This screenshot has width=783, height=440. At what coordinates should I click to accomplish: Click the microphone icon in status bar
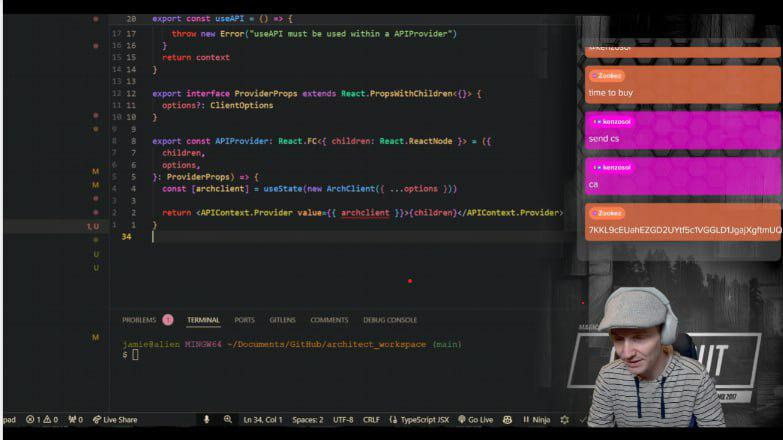pyautogui.click(x=206, y=420)
